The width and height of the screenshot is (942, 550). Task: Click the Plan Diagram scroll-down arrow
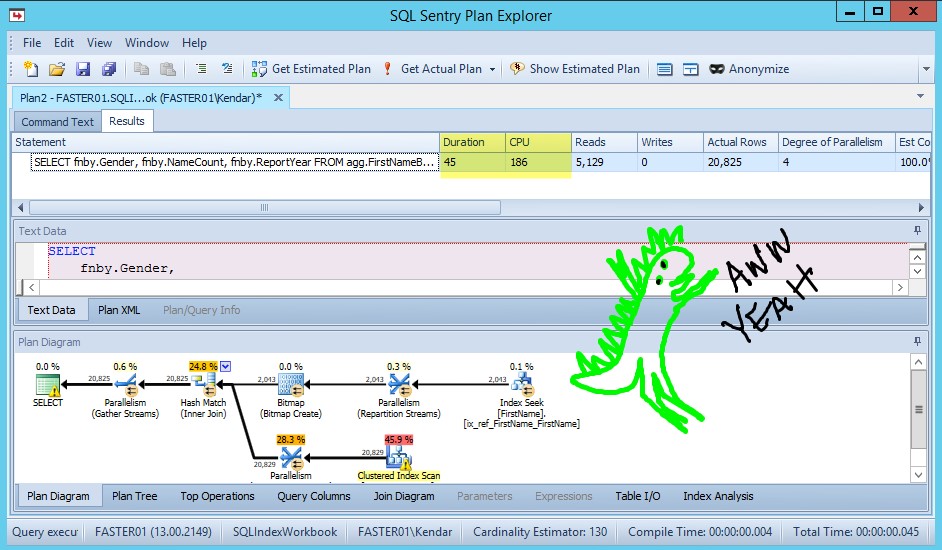click(918, 475)
